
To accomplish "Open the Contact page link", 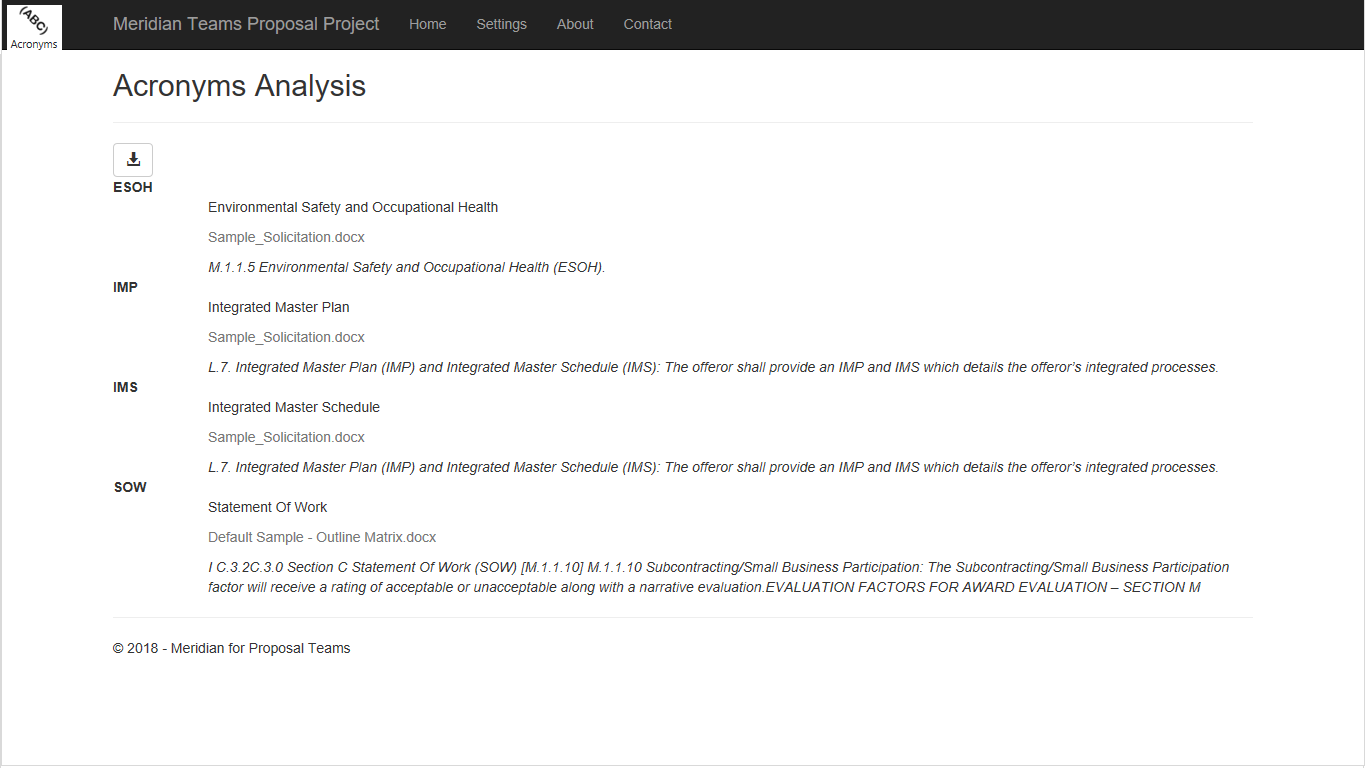I will (x=647, y=24).
